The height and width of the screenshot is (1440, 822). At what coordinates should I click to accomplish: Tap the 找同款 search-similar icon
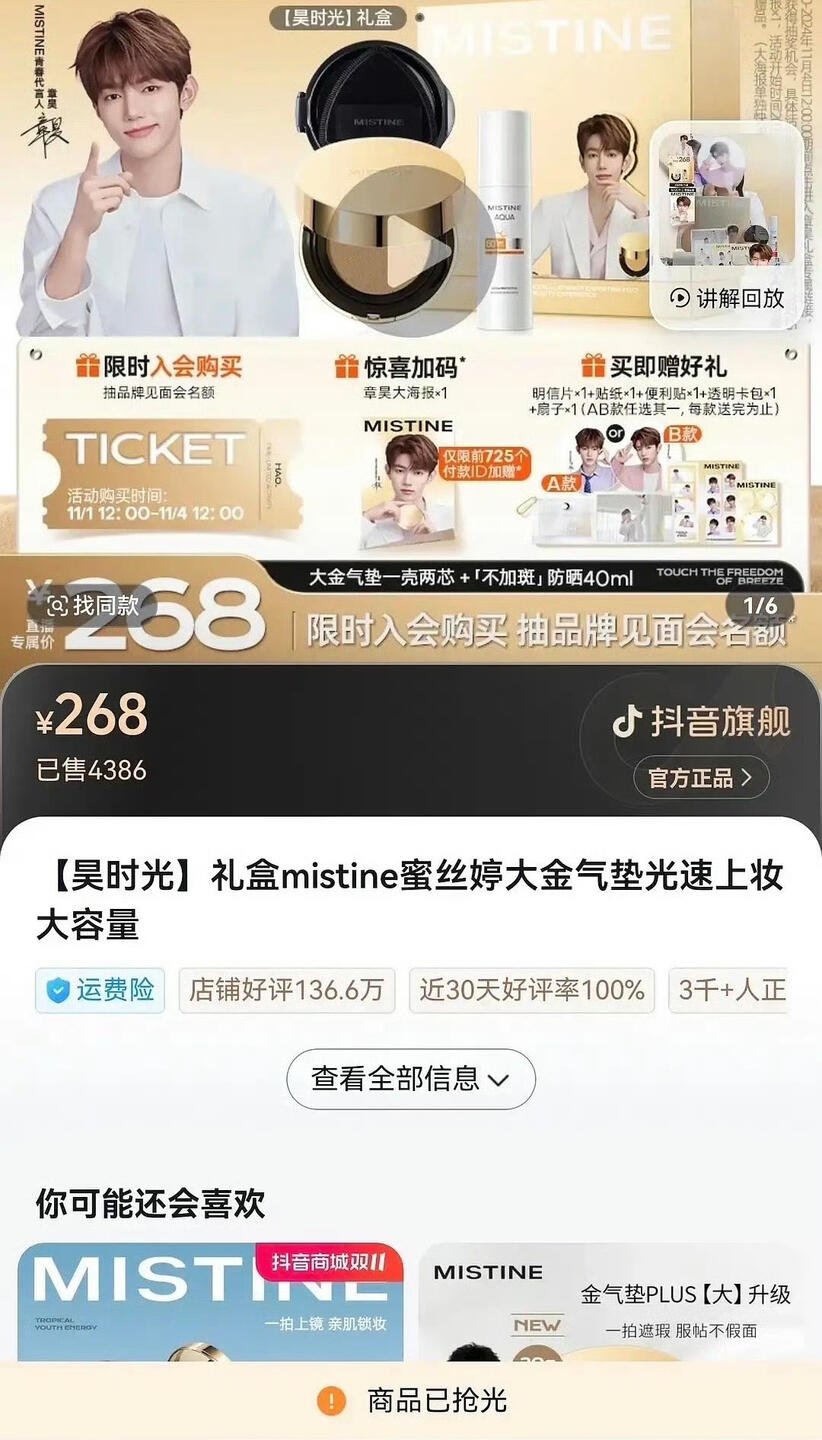click(x=58, y=605)
